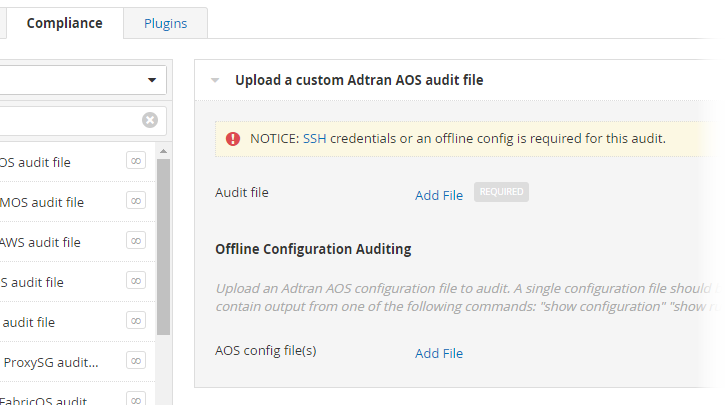Viewport: 726px width, 405px height.
Task: Click the Upload a custom Adtran AOS header
Action: pos(359,80)
